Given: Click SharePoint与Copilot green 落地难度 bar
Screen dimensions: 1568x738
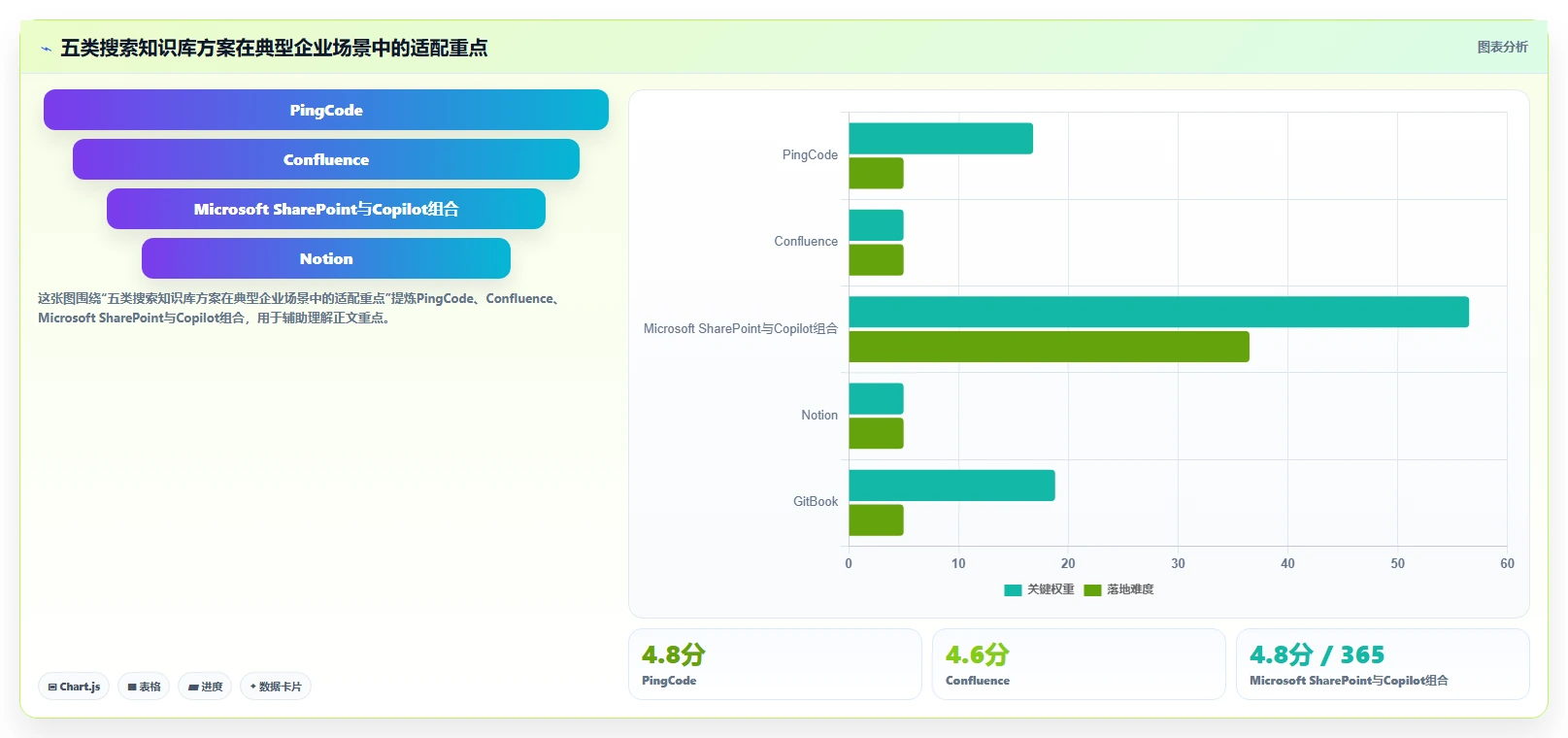Looking at the screenshot, I should pos(1050,347).
